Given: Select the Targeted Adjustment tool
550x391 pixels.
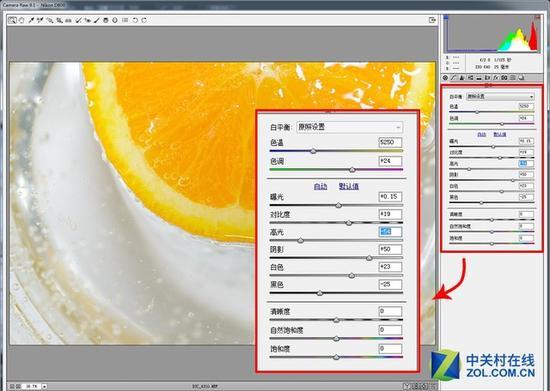Looking at the screenshot, I should [x=50, y=20].
